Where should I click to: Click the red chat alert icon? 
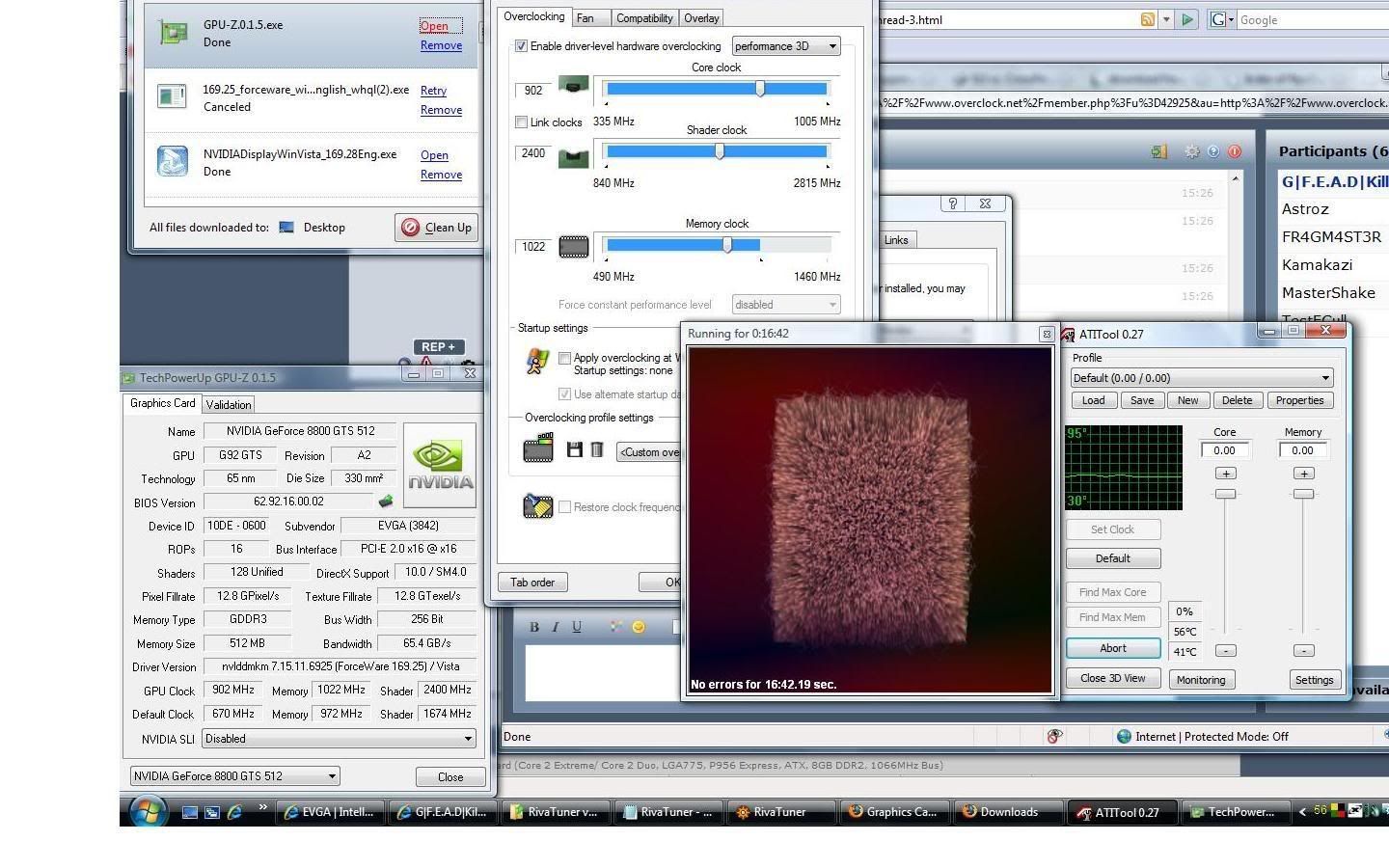[x=1235, y=151]
